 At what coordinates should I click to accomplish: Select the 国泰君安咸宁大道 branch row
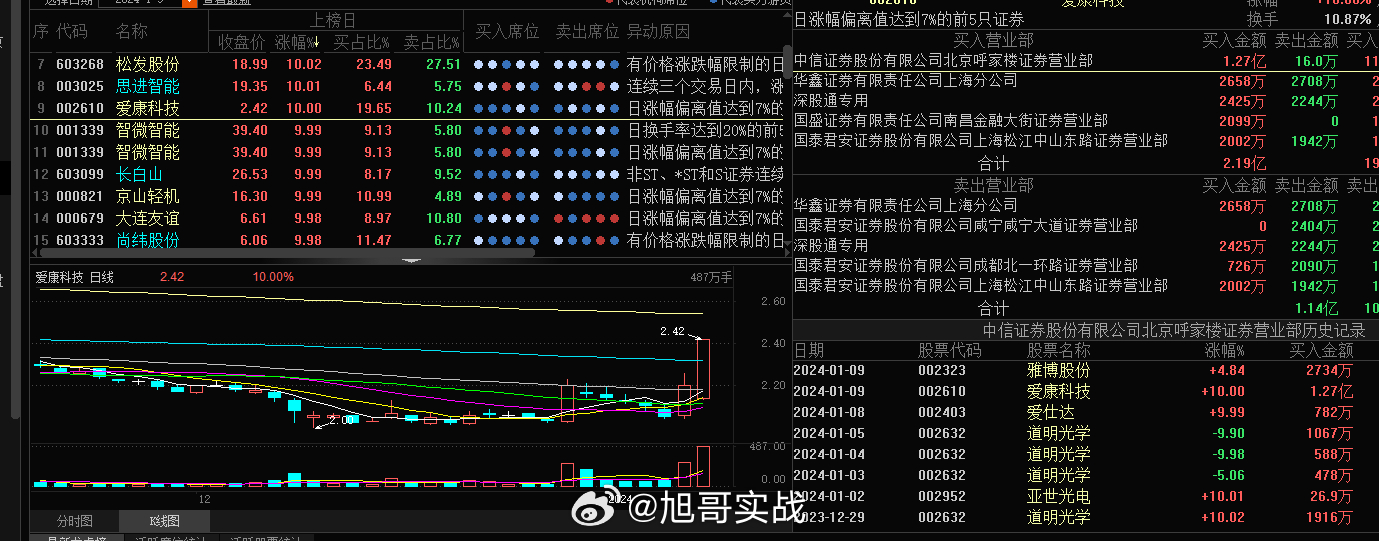click(x=1086, y=226)
